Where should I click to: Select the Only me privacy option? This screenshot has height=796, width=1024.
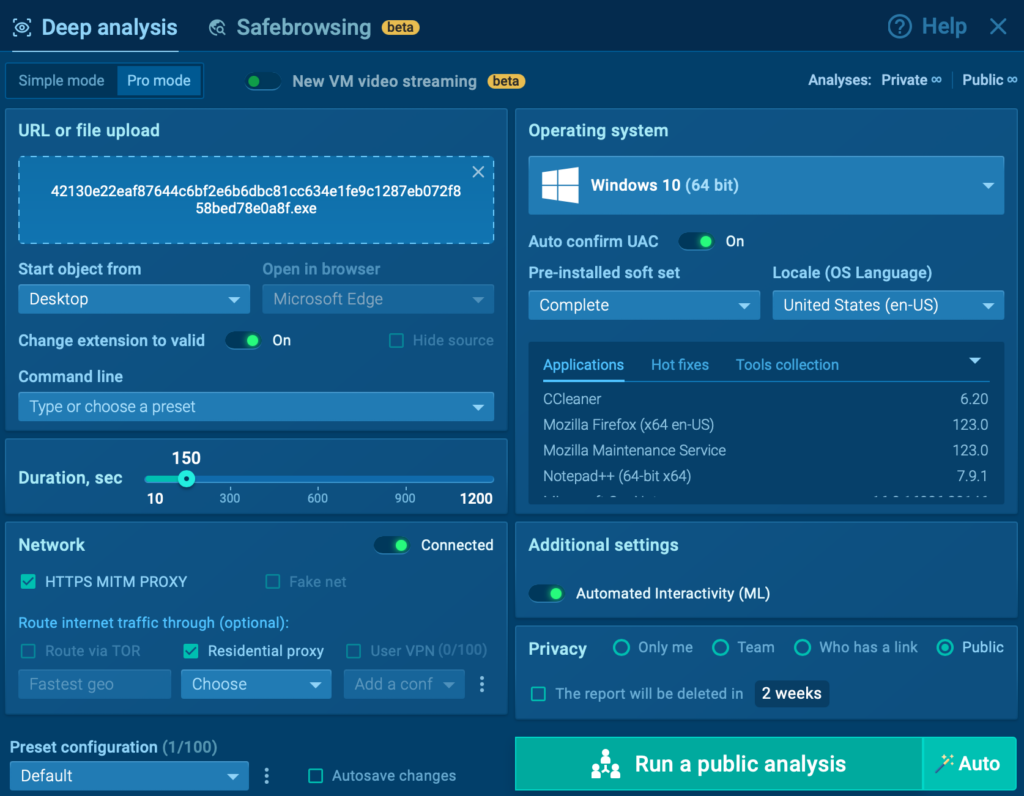621,647
